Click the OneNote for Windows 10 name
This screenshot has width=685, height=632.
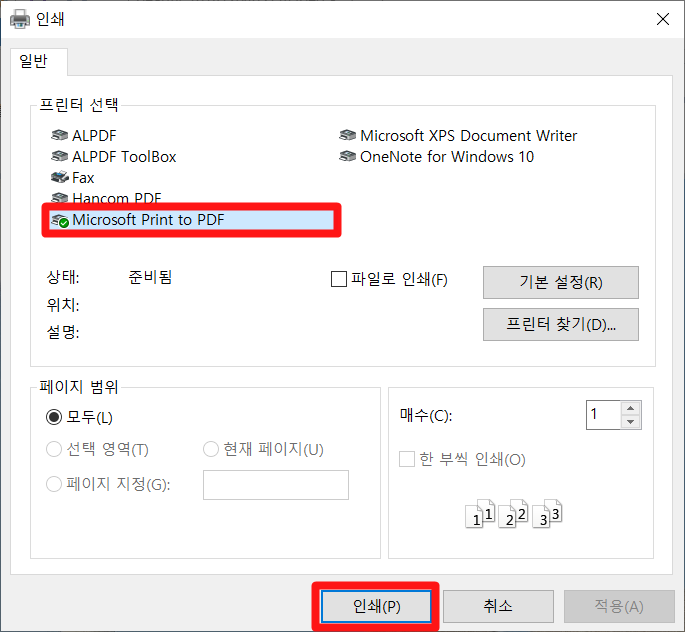tap(447, 156)
